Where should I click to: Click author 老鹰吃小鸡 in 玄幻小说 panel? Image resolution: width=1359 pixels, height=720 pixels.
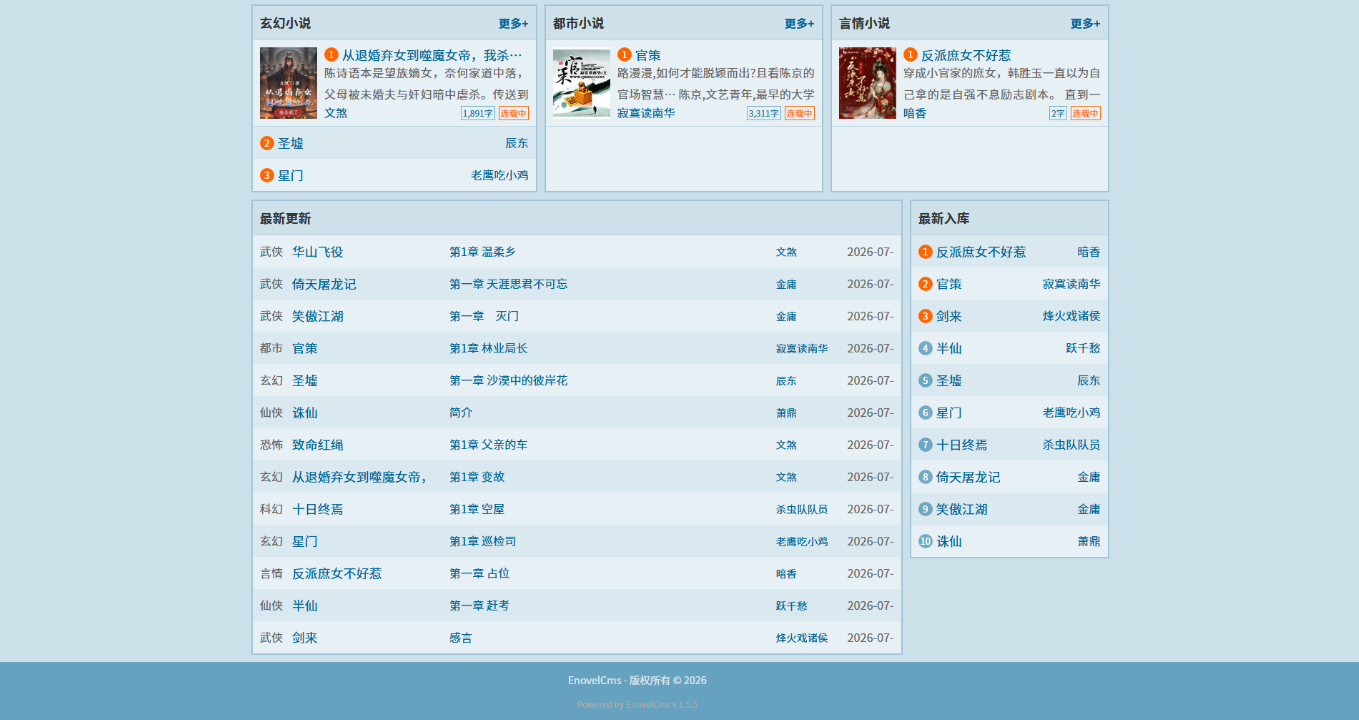pos(499,175)
